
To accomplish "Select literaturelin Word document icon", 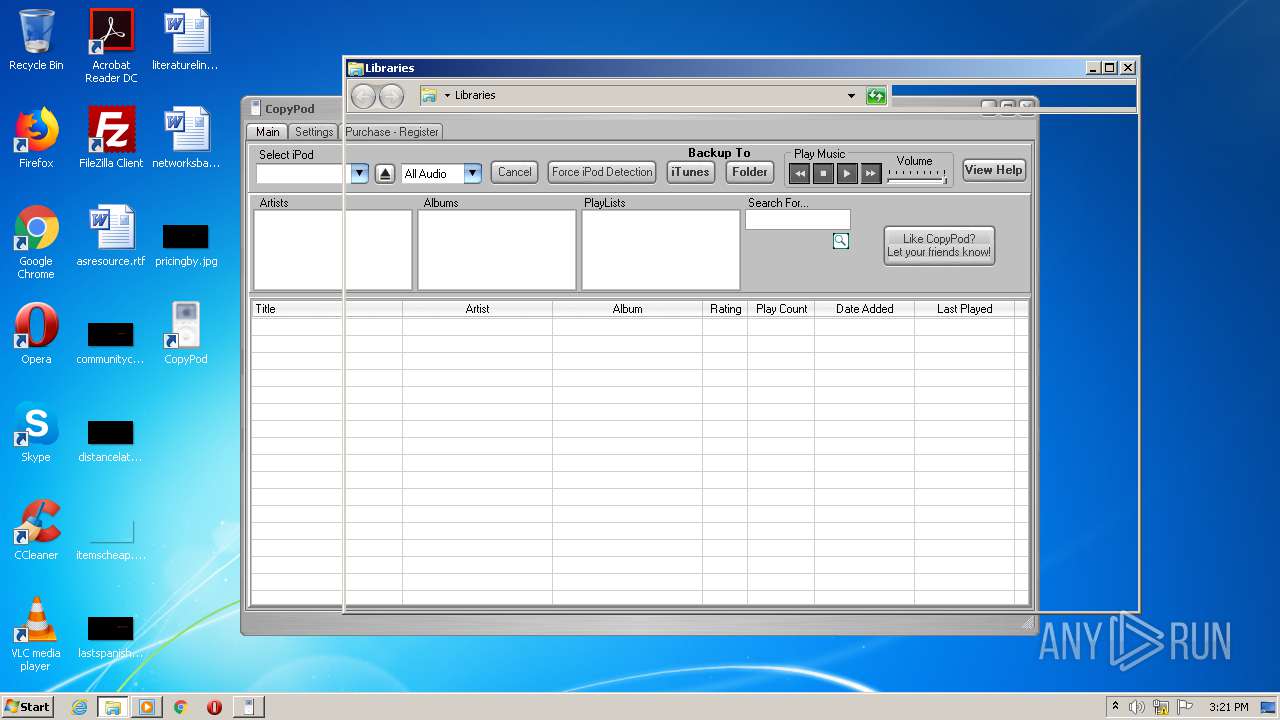I will pos(186,40).
